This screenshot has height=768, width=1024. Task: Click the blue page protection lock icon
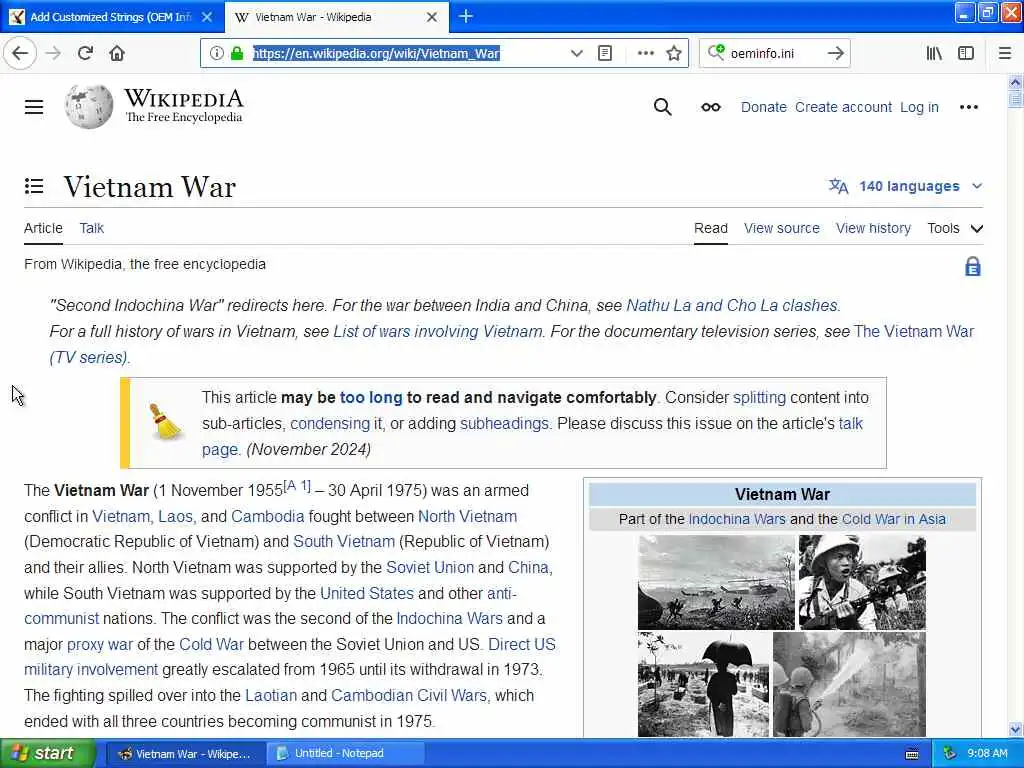[x=972, y=266]
